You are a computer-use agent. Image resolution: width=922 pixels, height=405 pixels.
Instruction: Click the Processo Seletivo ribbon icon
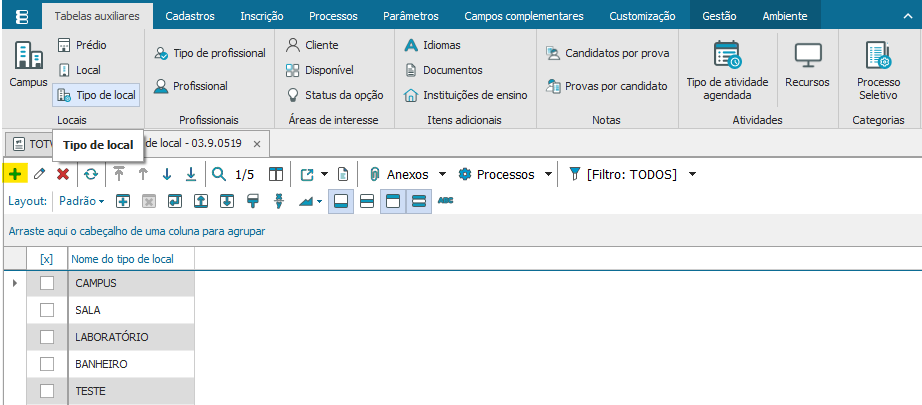click(878, 55)
